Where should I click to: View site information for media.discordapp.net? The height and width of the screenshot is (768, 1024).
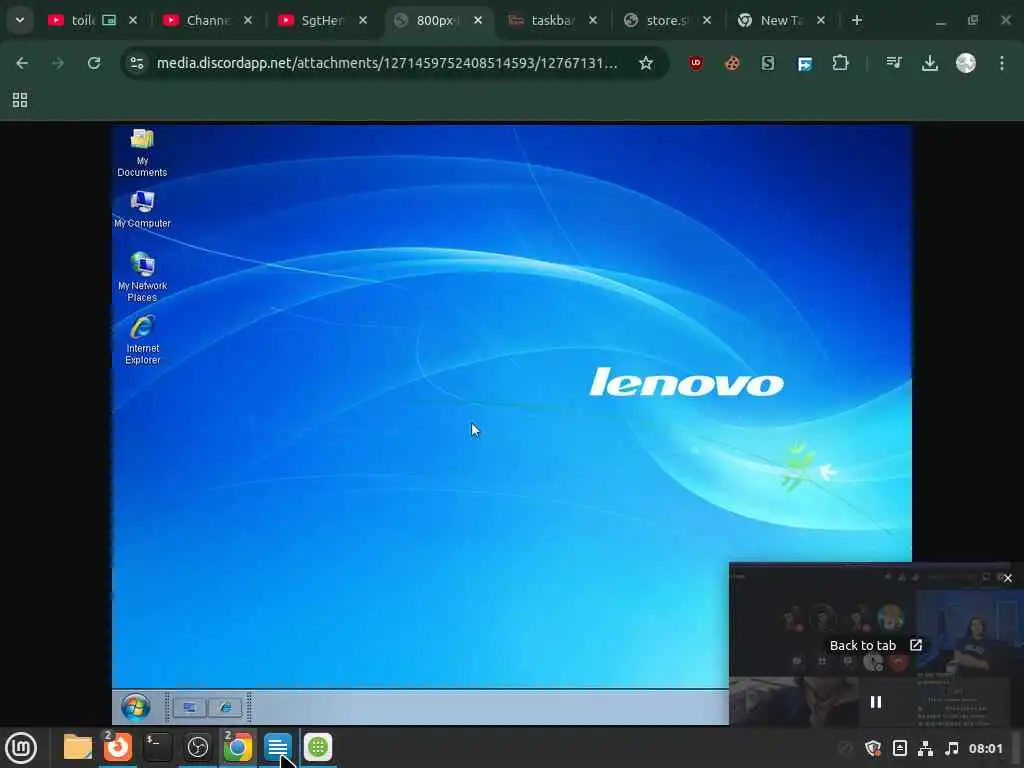pyautogui.click(x=137, y=63)
